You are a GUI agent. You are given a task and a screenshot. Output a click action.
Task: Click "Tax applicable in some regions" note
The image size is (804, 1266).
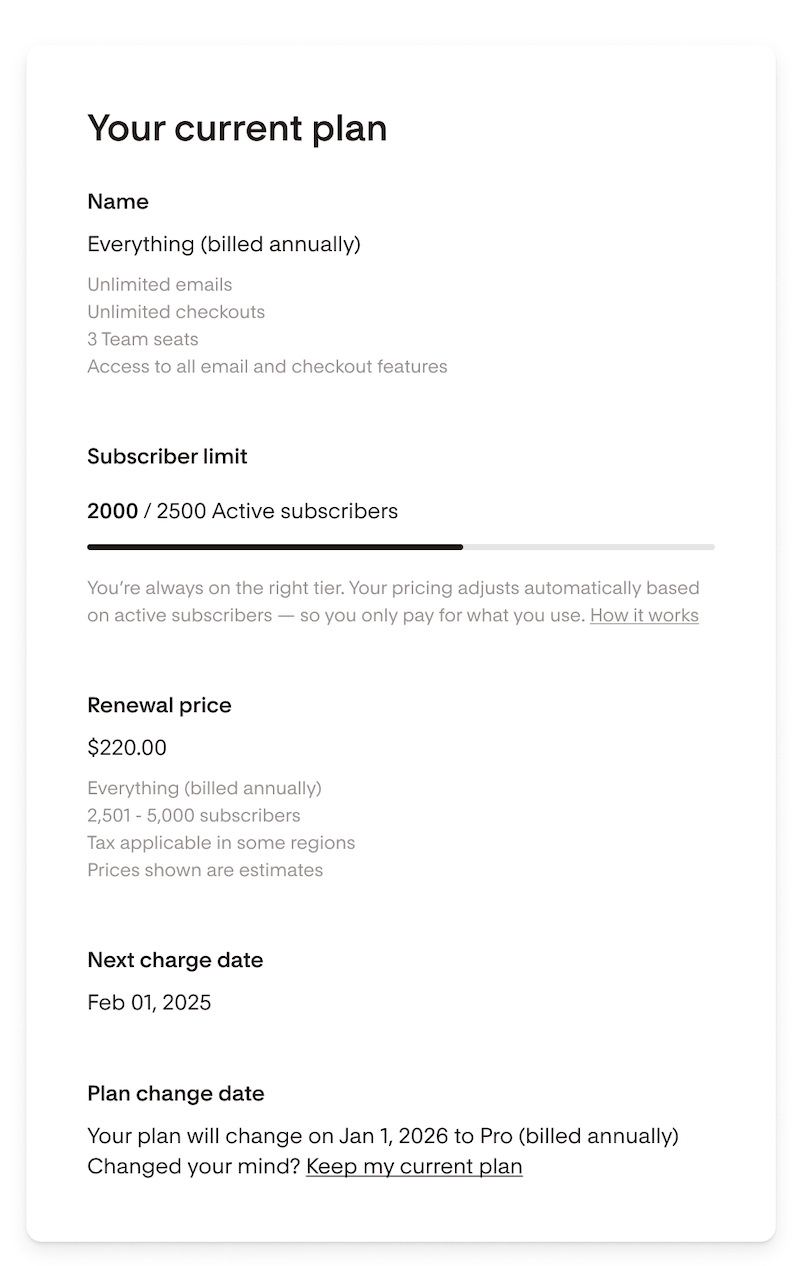click(x=221, y=842)
